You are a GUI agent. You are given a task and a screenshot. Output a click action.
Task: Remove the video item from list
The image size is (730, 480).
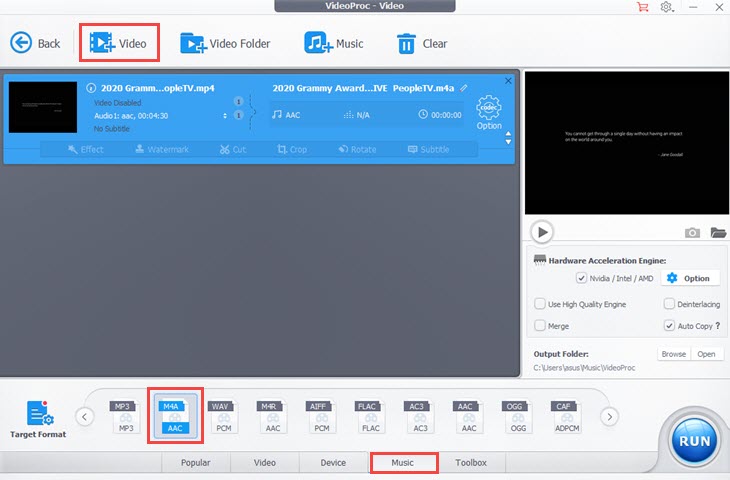(x=508, y=81)
